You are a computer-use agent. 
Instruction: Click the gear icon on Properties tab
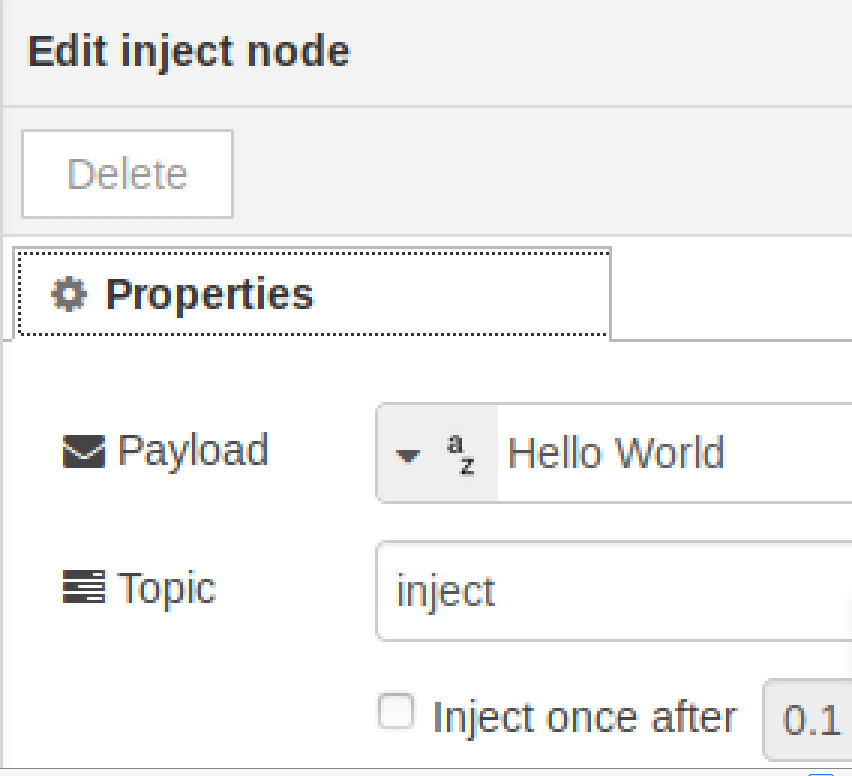click(x=69, y=294)
